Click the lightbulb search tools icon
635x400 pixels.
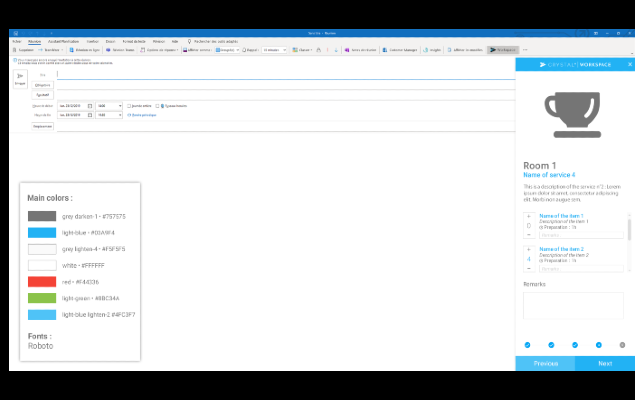coord(189,41)
